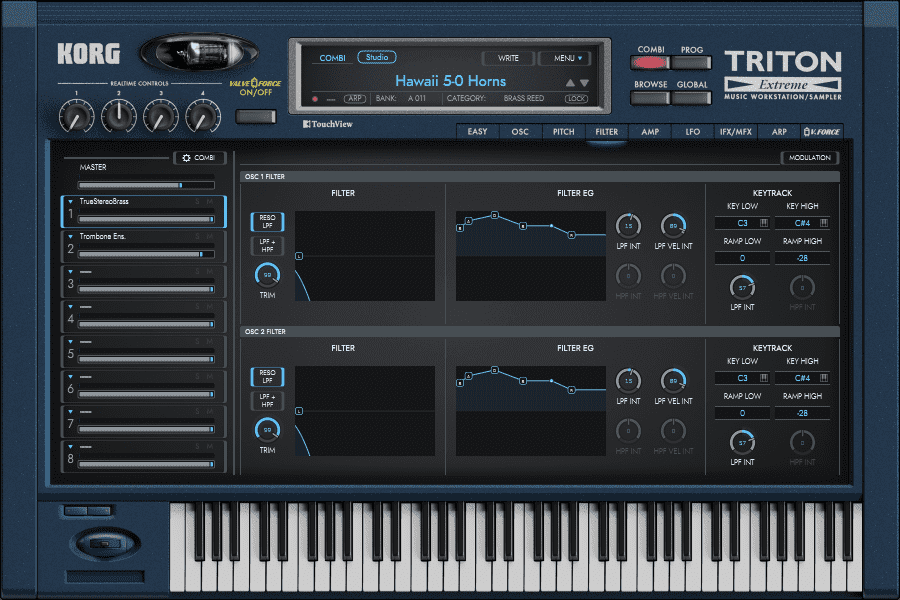
Task: Click the MODULATION button
Action: pos(809,157)
